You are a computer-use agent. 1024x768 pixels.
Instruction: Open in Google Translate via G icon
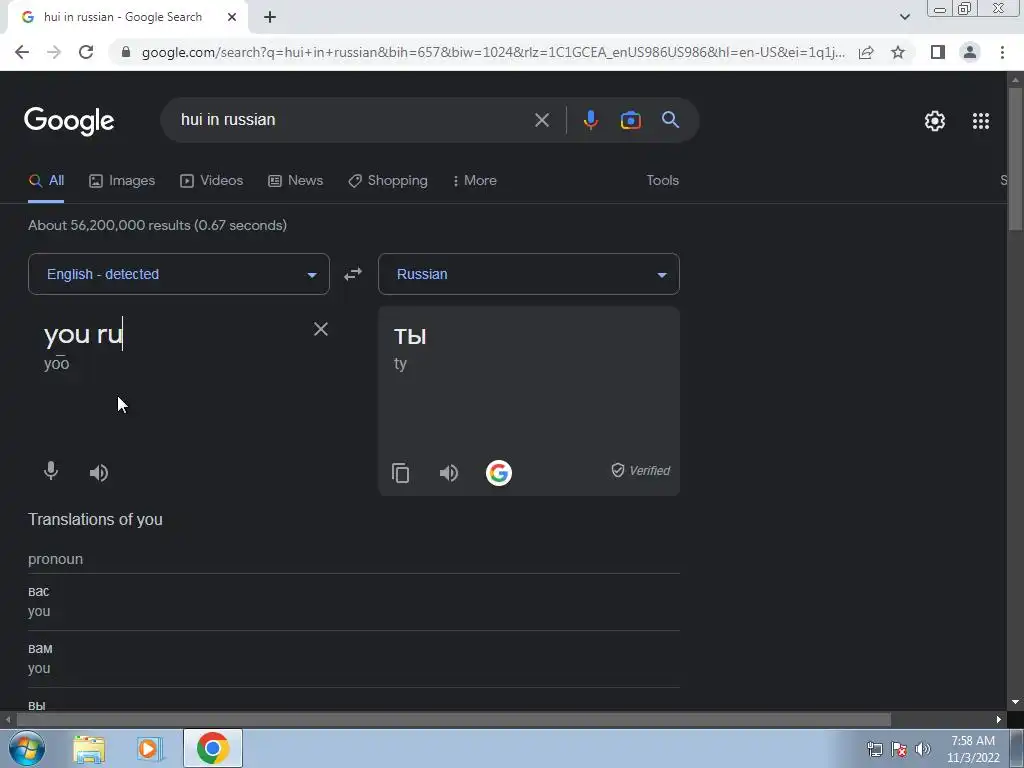(x=499, y=473)
